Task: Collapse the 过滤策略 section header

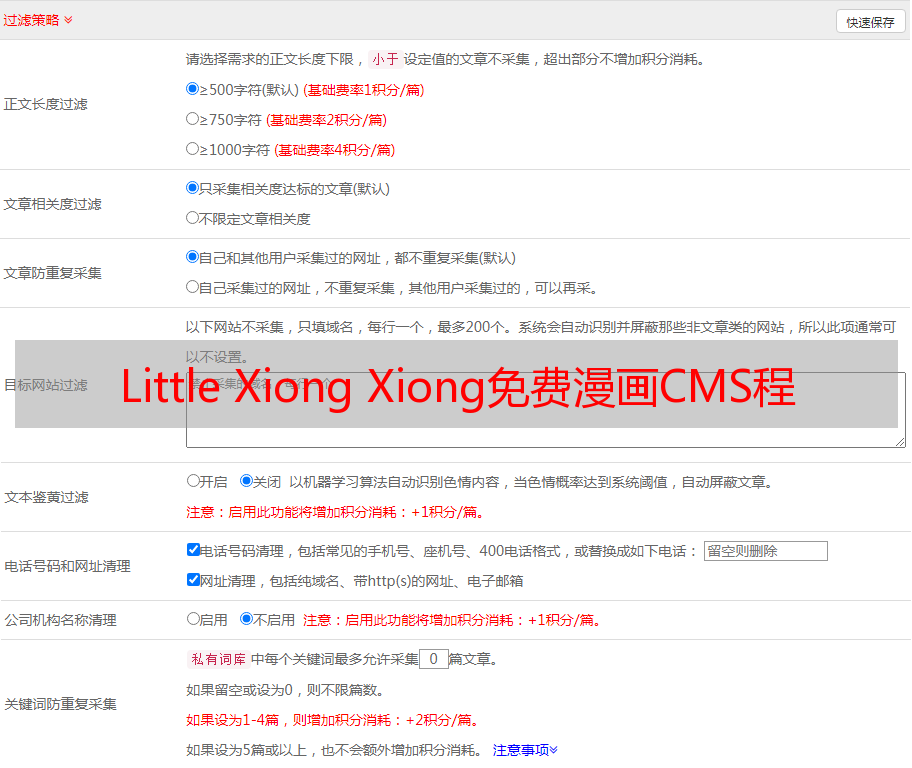Action: (x=38, y=20)
